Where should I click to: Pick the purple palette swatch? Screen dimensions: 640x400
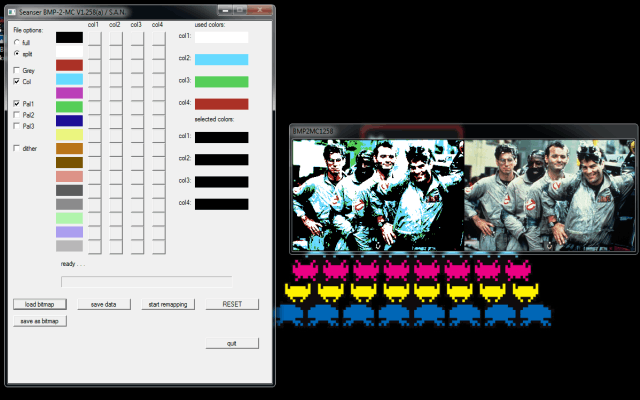[x=69, y=93]
